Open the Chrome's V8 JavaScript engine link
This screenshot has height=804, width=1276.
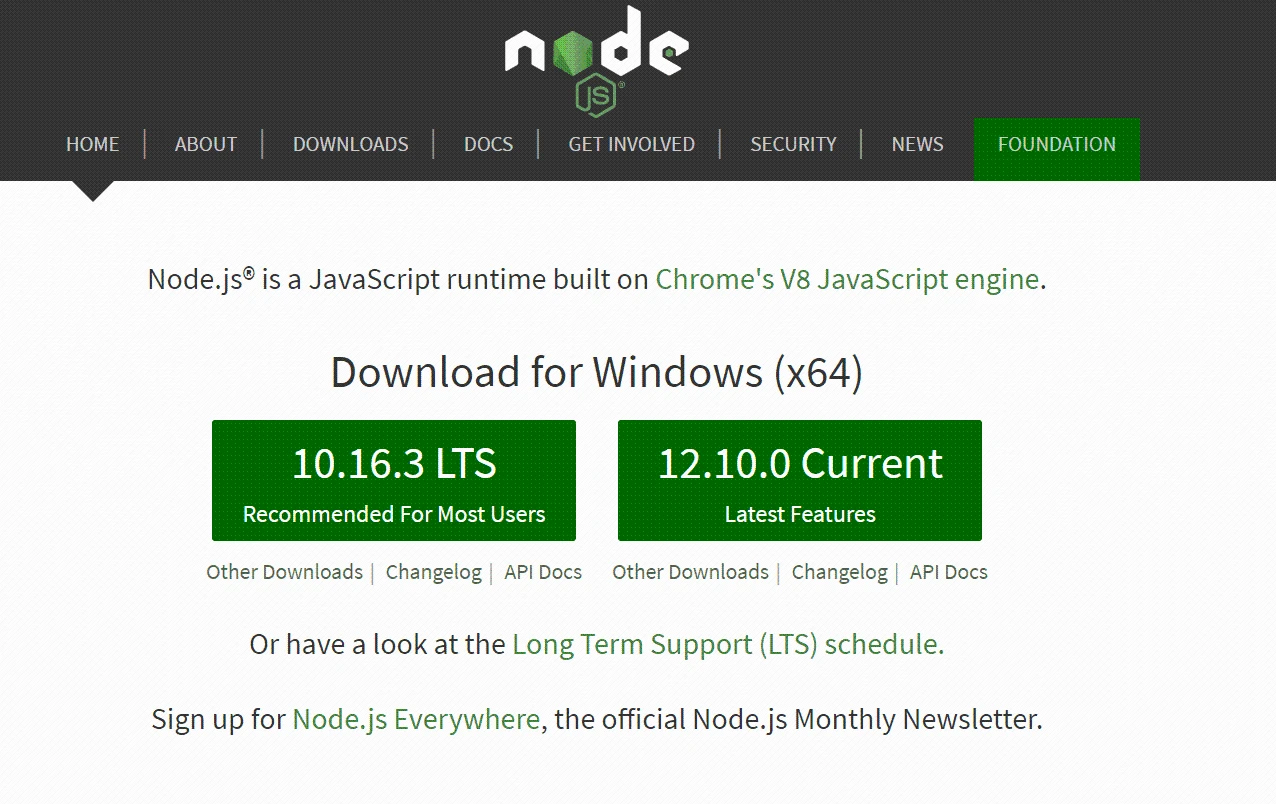847,279
